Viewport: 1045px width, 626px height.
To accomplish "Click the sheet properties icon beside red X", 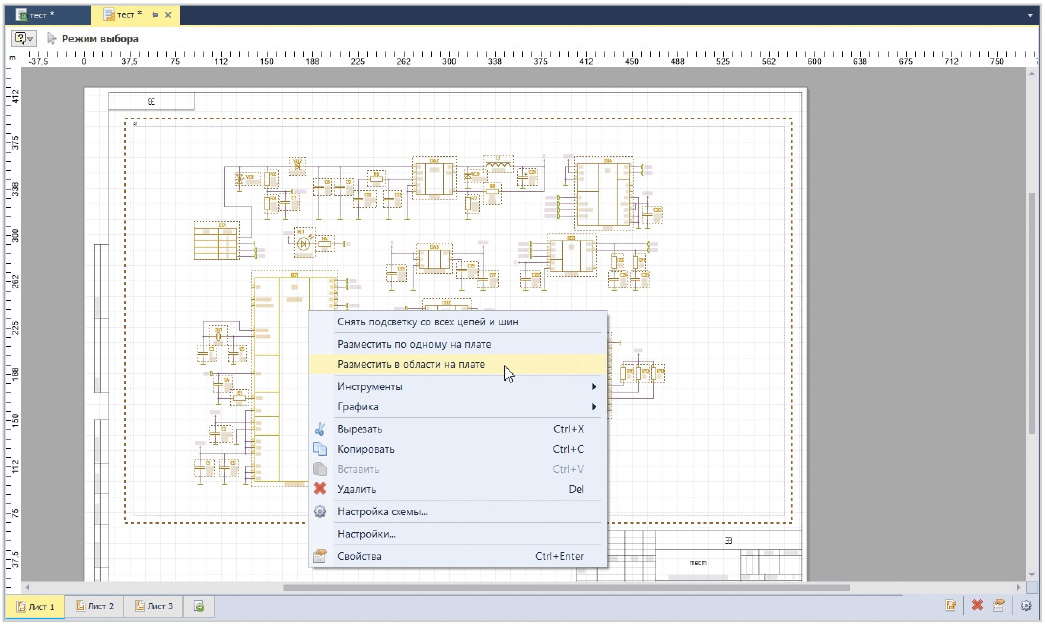I will 998,606.
